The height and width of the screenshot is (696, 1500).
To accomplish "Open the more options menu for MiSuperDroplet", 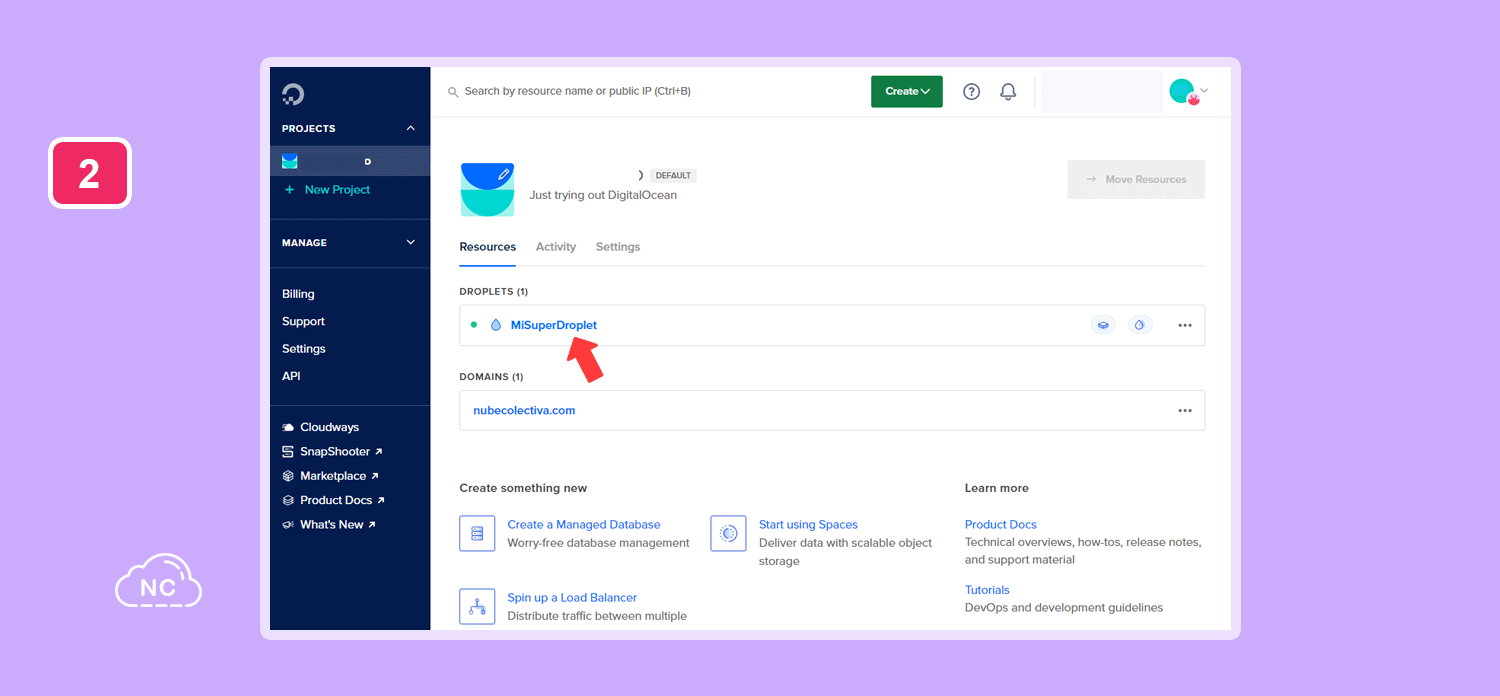I will 1185,325.
